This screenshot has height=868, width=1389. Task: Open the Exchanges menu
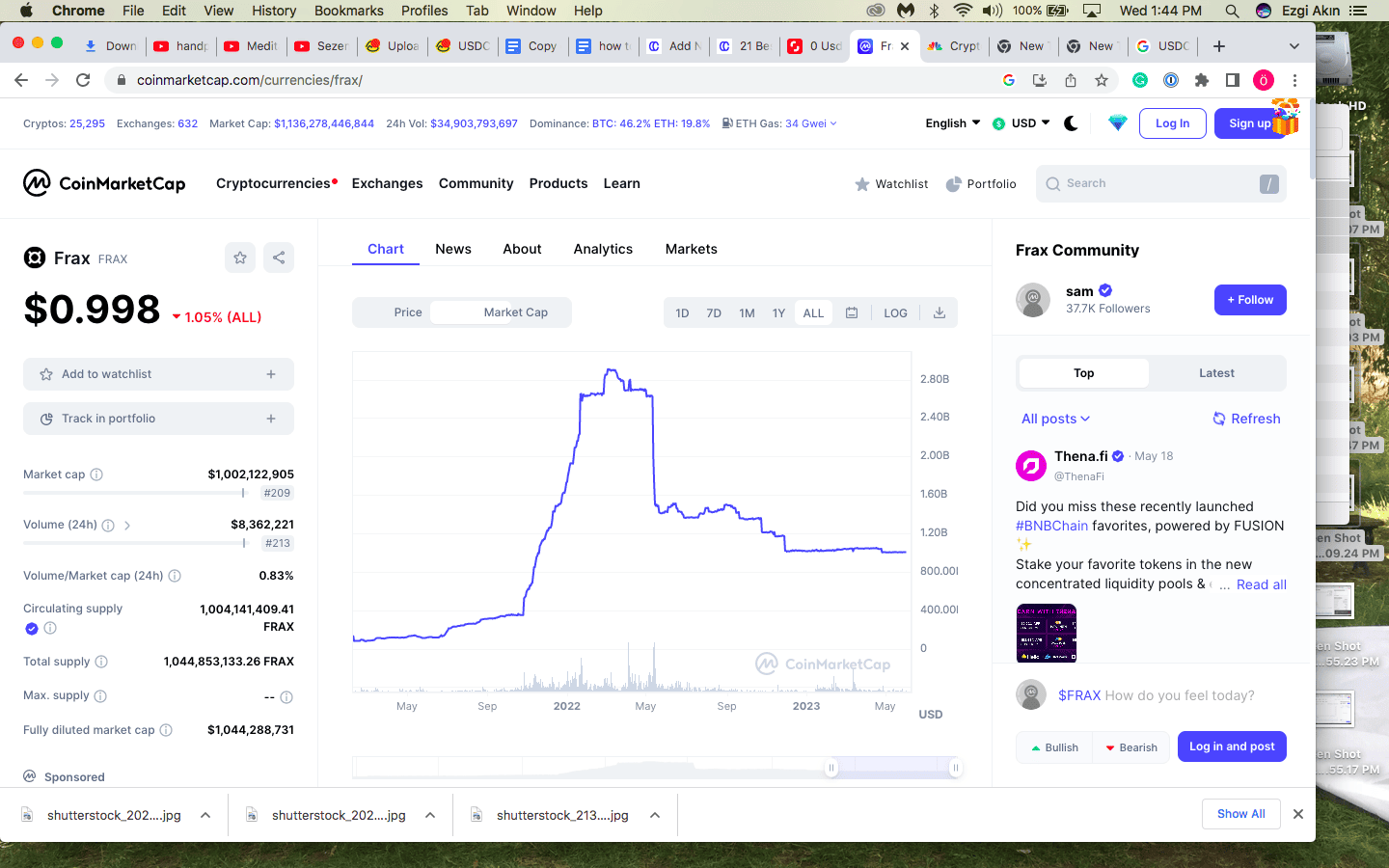click(388, 183)
